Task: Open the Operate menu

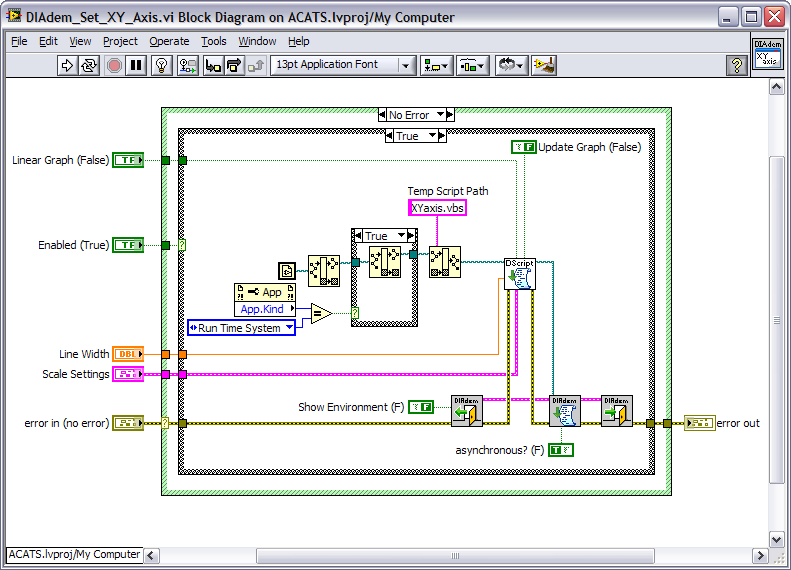Action: tap(169, 41)
